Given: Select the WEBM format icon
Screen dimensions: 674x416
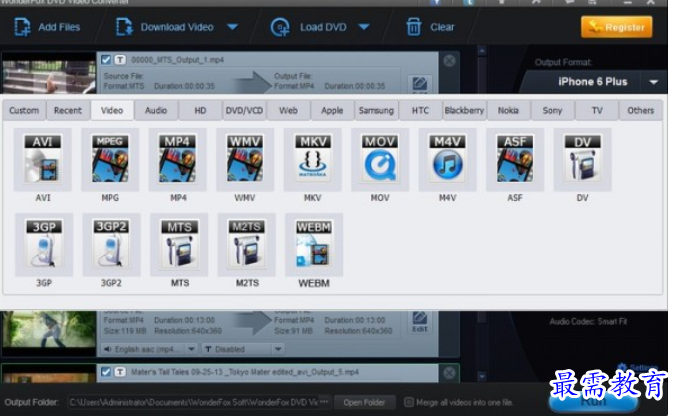Looking at the screenshot, I should [x=314, y=244].
